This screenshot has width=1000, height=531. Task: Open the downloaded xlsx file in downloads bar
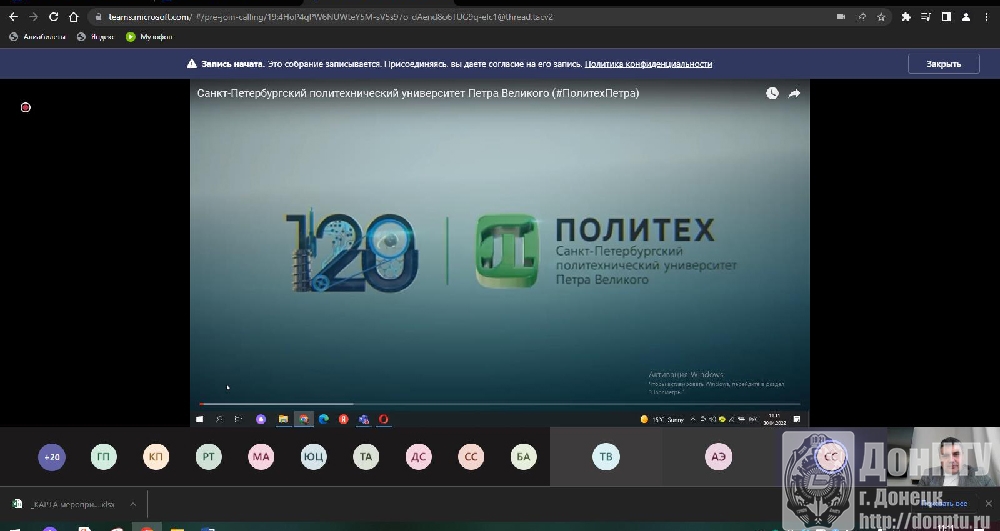click(64, 504)
